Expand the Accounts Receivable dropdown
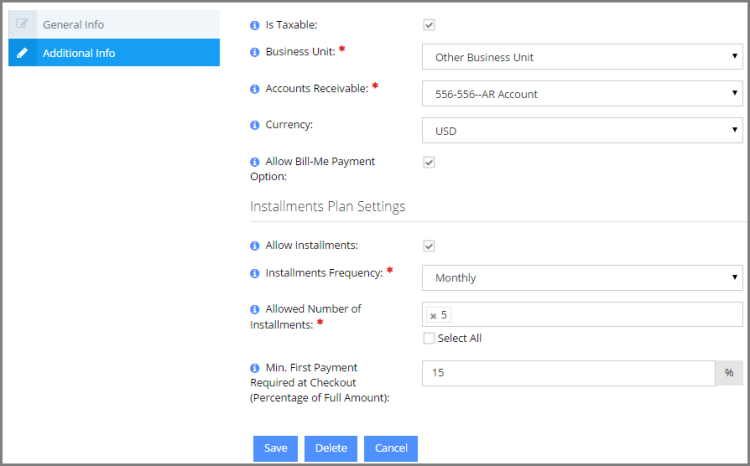The height and width of the screenshot is (466, 750). [582, 94]
